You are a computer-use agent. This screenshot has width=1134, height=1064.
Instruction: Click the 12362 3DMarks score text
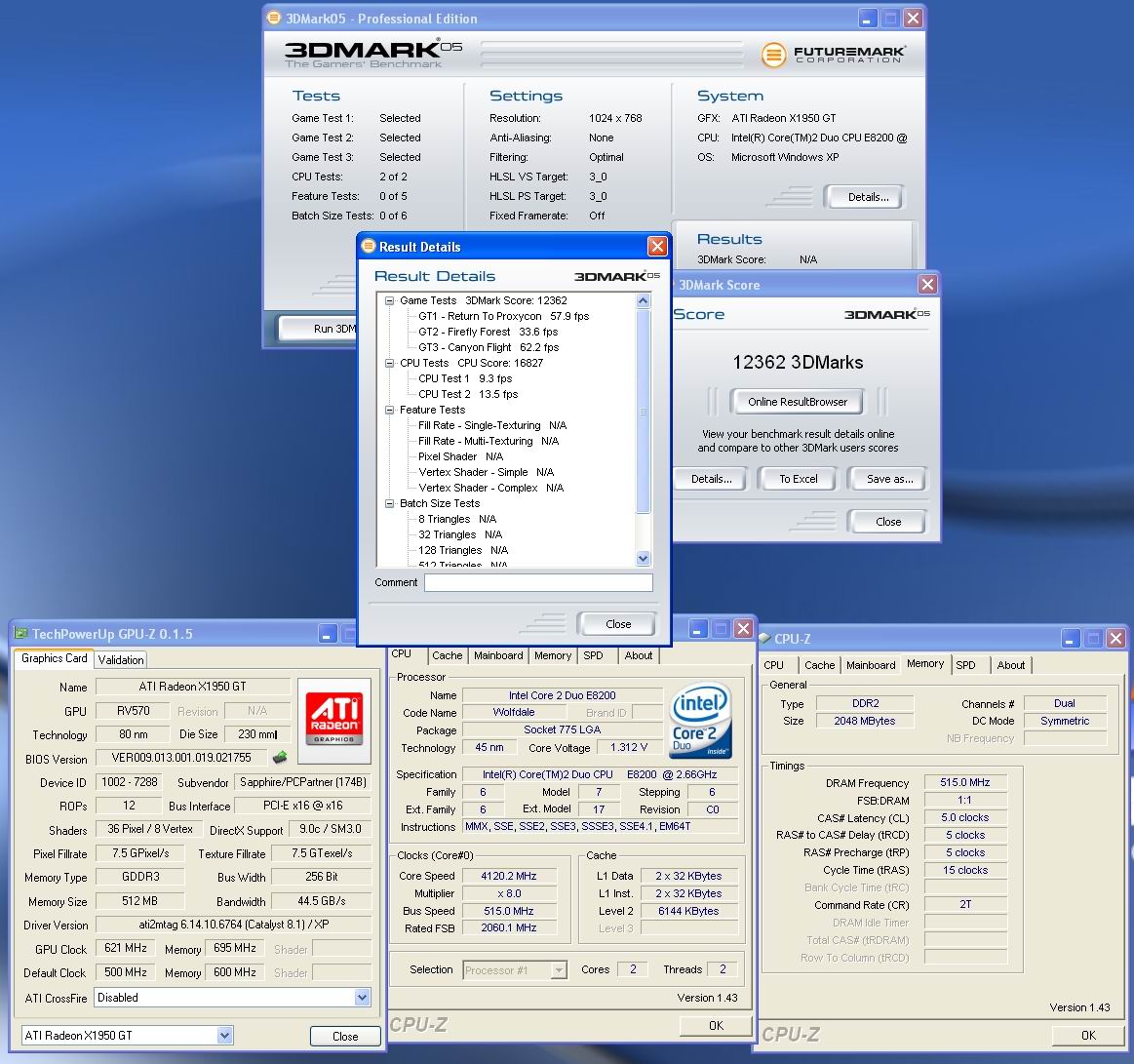click(798, 363)
